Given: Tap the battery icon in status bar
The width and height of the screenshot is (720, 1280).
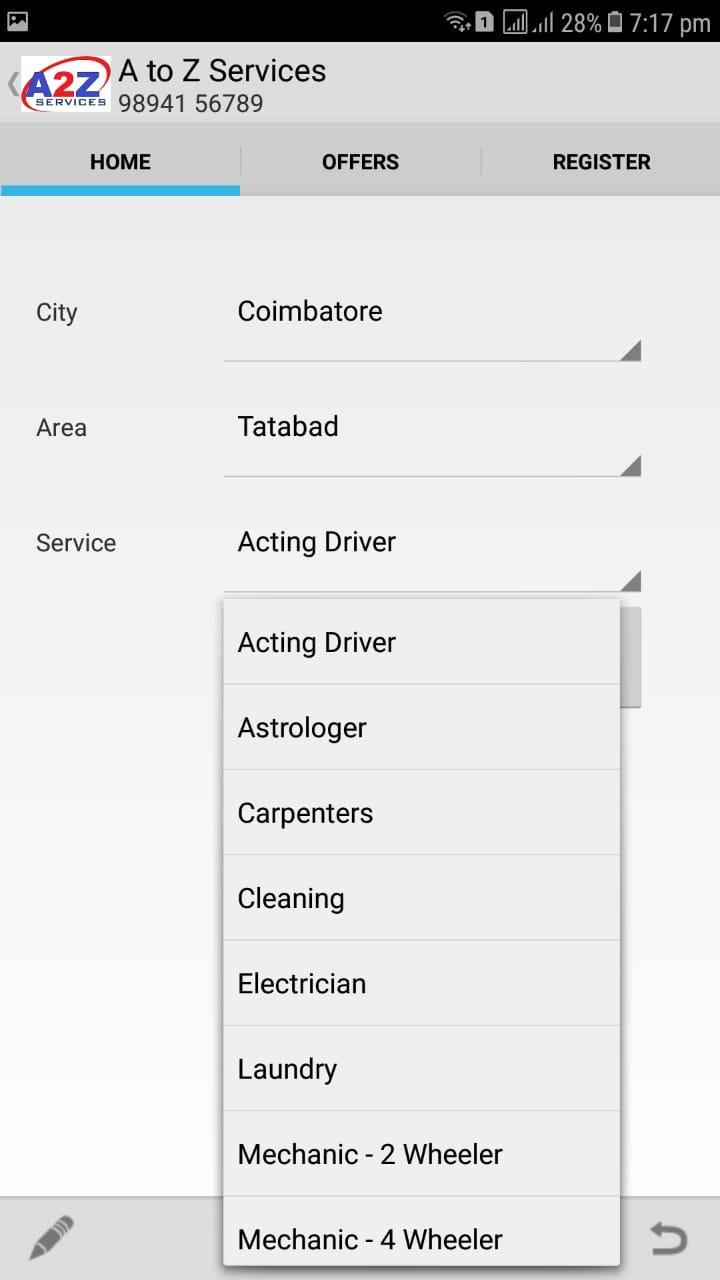Looking at the screenshot, I should [x=615, y=22].
